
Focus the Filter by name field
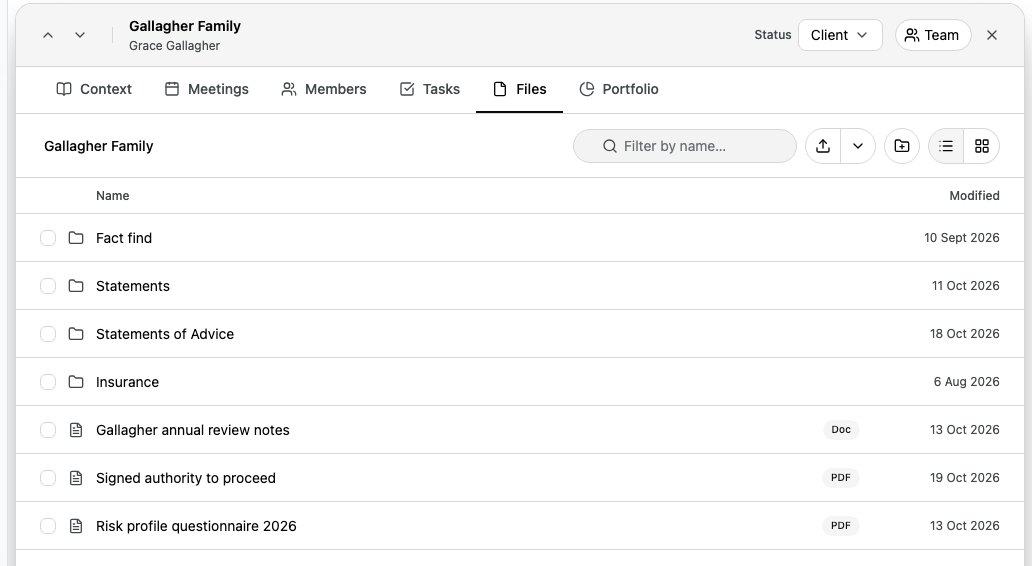pos(684,146)
